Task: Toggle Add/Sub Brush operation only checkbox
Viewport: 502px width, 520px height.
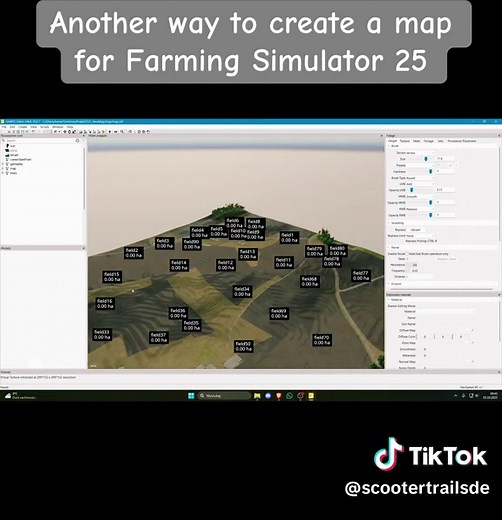Action: [x=407, y=254]
